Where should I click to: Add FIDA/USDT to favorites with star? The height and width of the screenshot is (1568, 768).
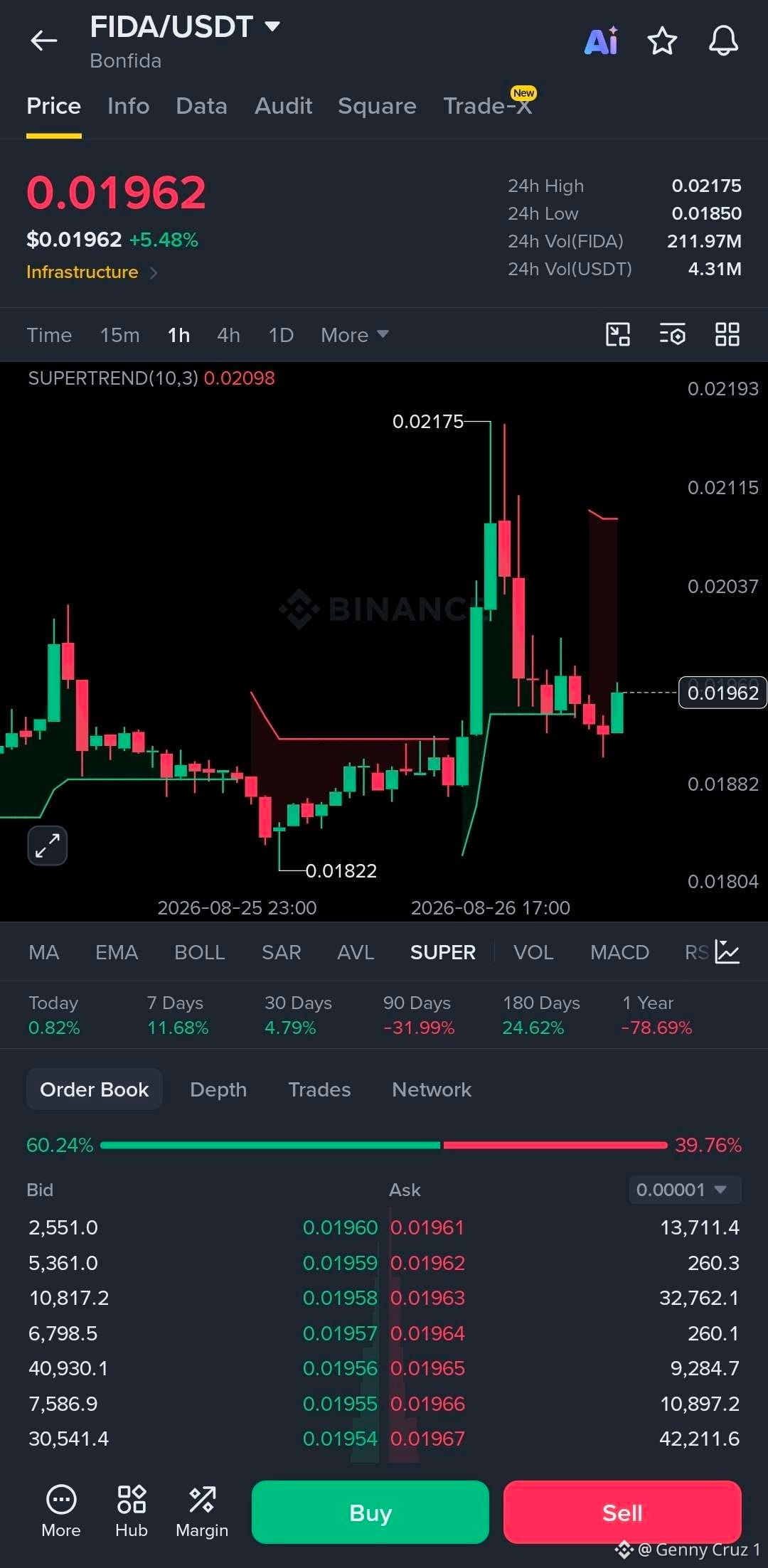[x=662, y=41]
